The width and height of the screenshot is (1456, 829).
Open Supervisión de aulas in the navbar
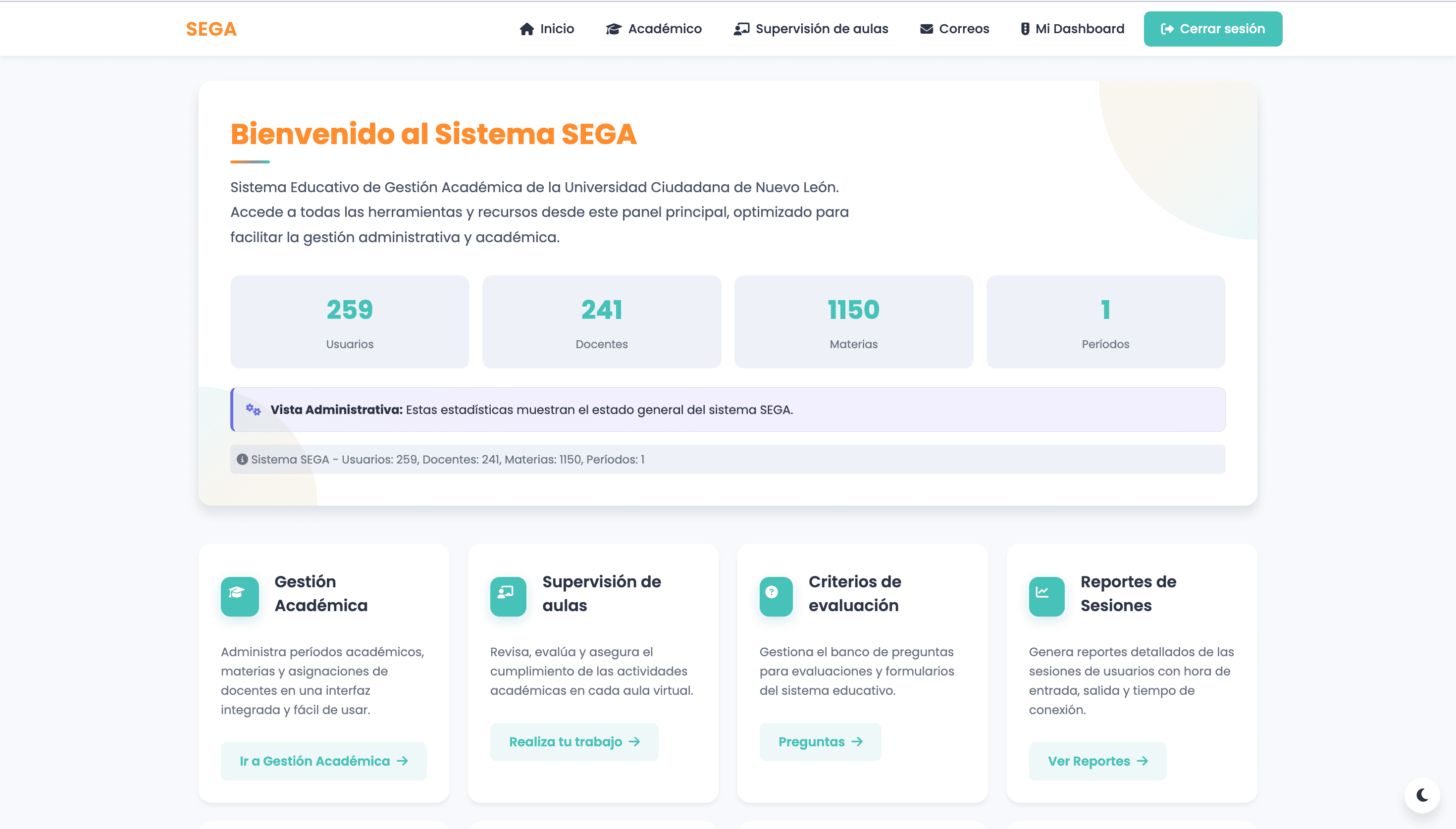point(811,29)
